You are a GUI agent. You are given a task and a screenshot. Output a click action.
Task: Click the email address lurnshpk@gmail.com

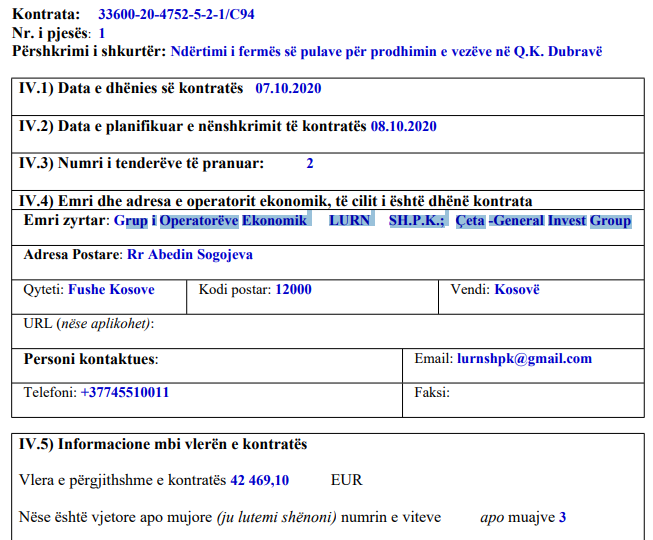click(523, 358)
